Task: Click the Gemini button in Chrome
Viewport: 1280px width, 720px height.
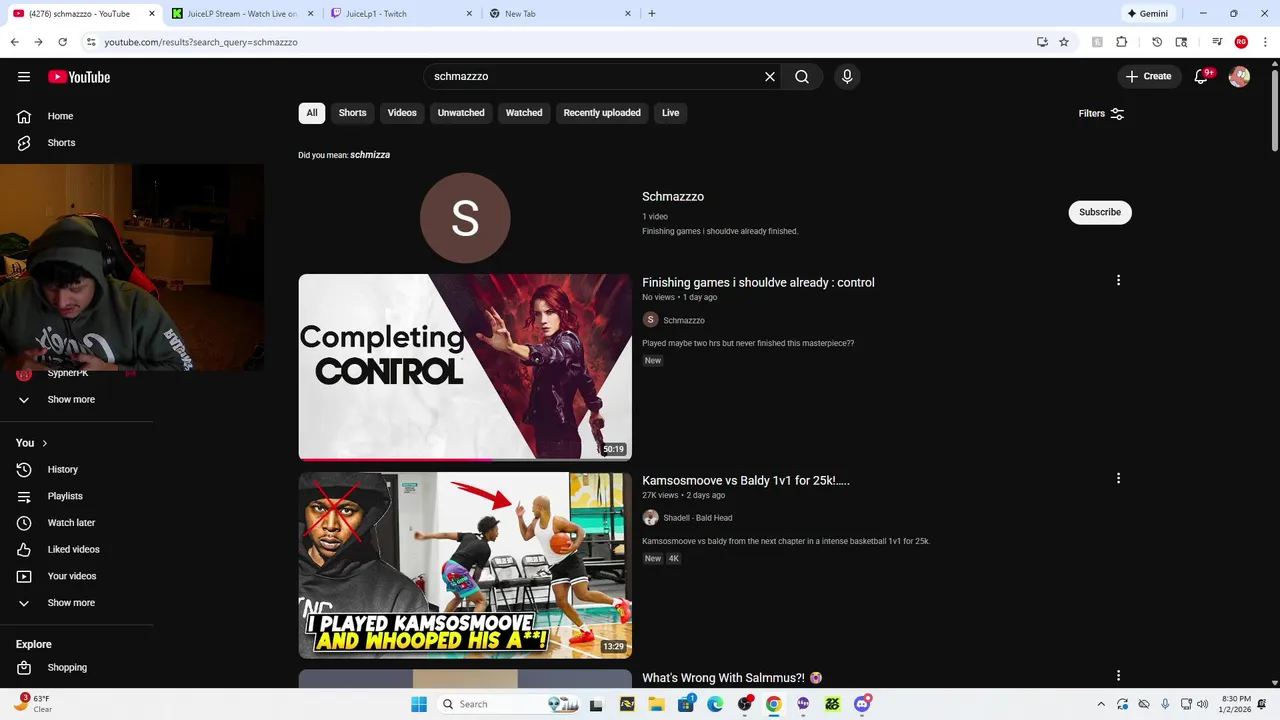Action: [1148, 14]
